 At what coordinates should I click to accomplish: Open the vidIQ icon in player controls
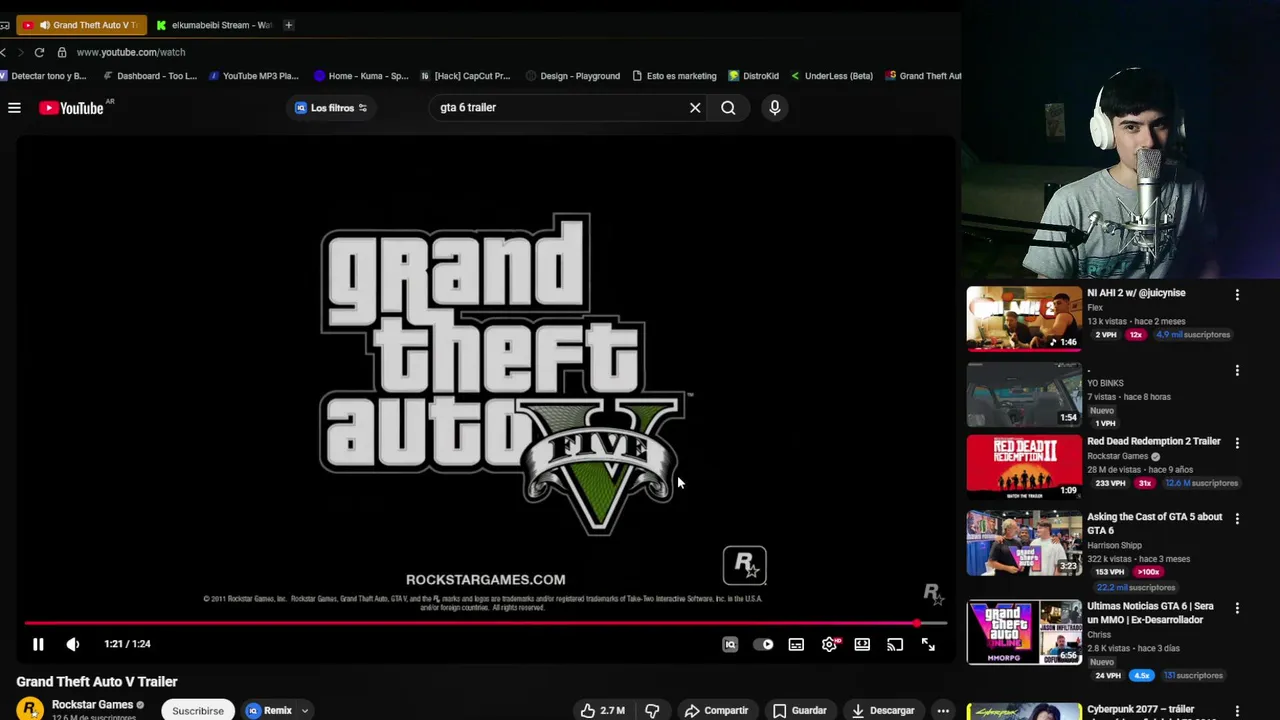tap(730, 645)
